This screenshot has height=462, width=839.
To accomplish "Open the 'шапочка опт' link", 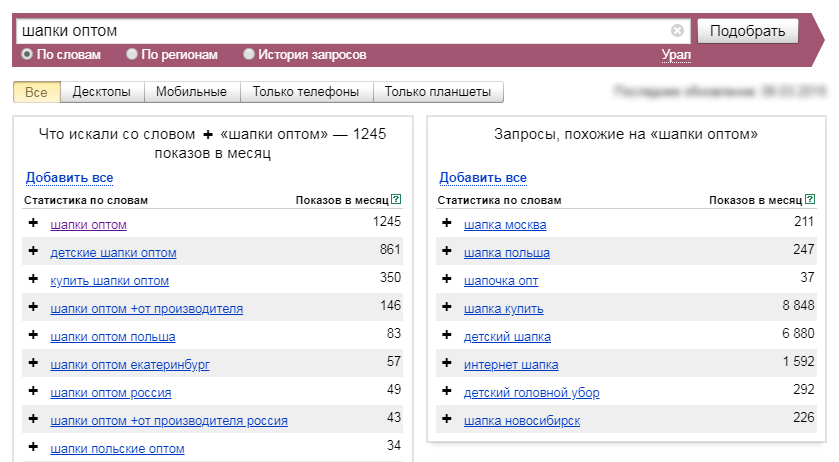I will [501, 281].
